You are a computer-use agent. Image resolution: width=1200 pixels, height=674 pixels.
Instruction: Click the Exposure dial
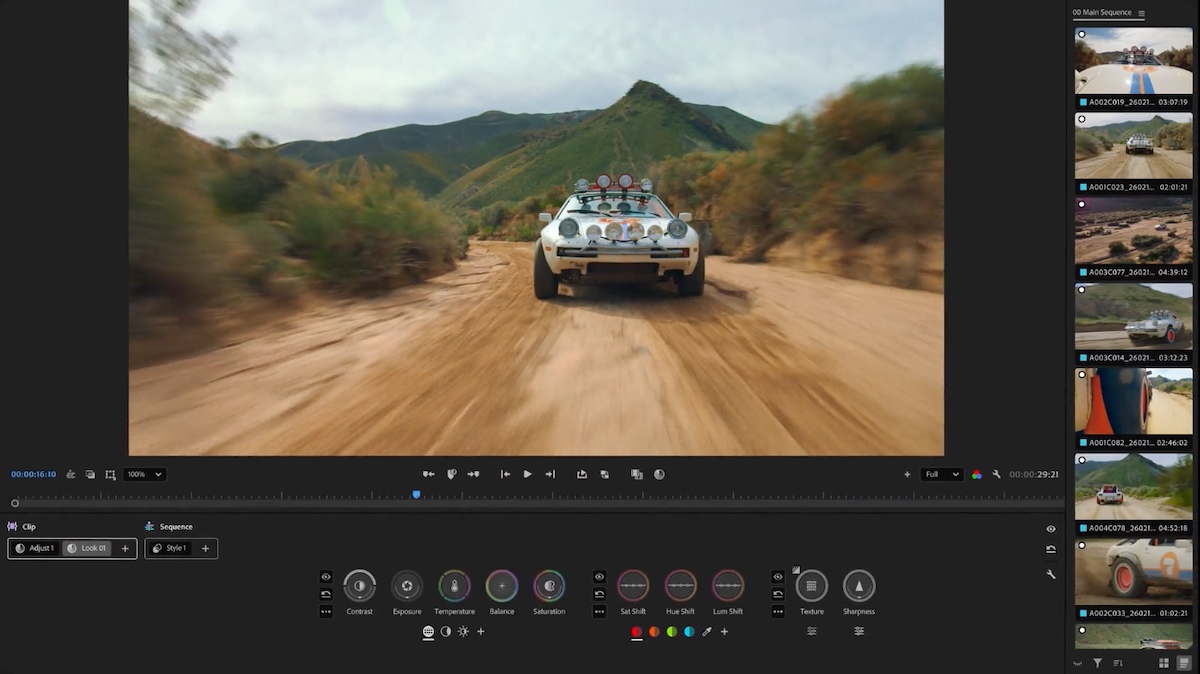point(407,586)
